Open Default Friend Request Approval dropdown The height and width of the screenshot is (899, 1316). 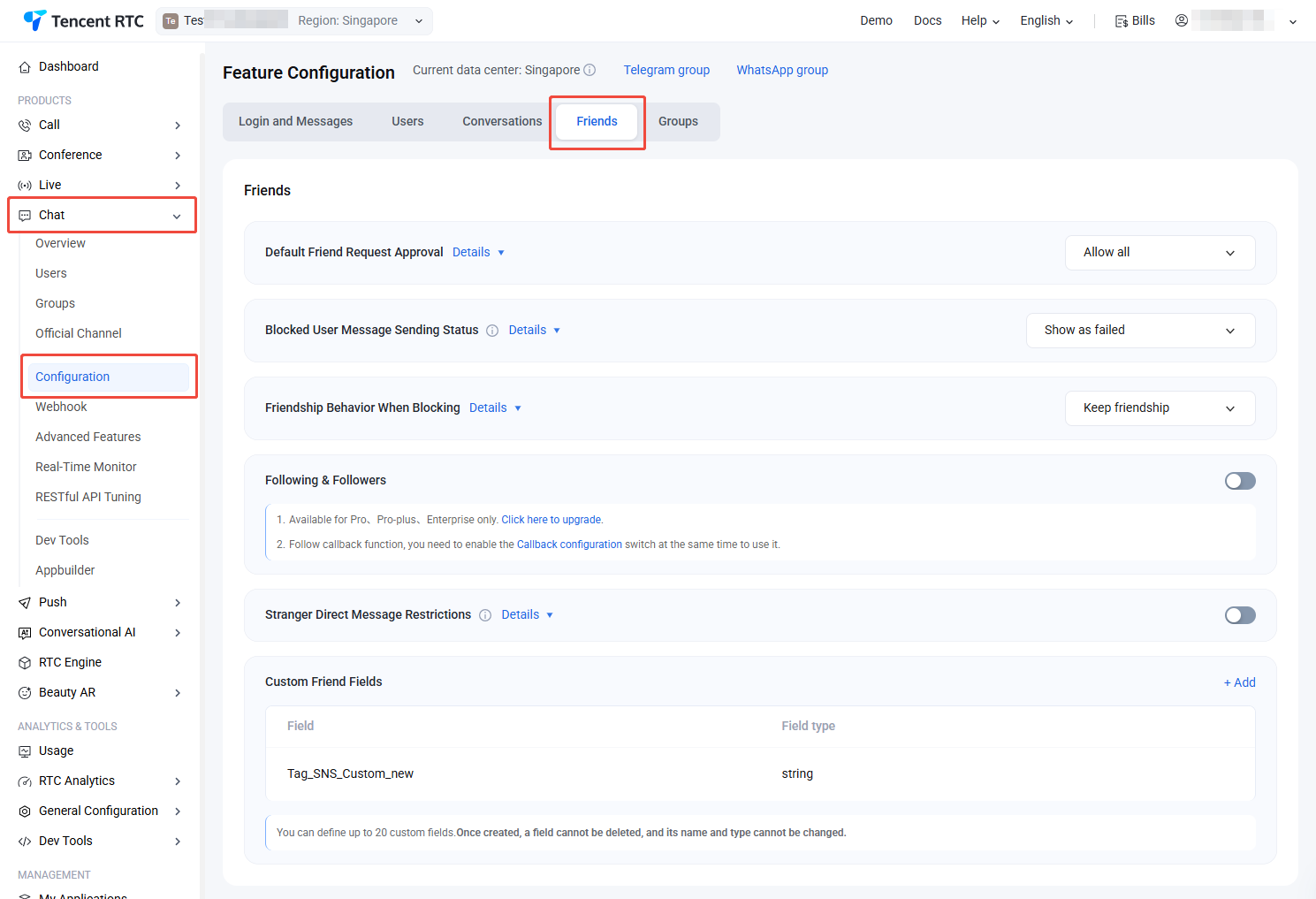(x=1160, y=253)
